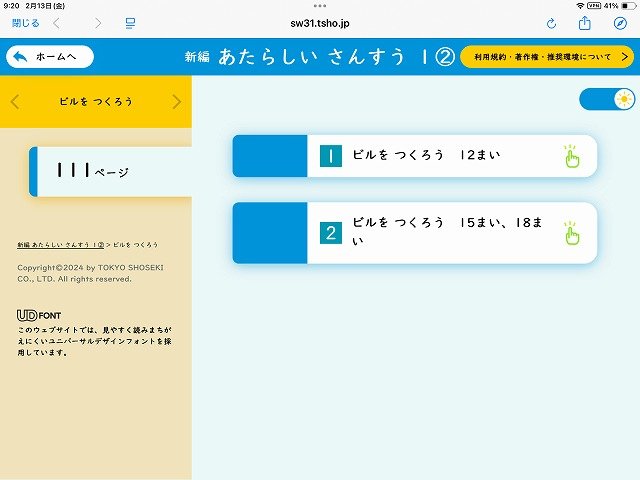This screenshot has width=640, height=480.
Task: Open ビルを つくろう 12まい activity
Action: tap(425, 156)
